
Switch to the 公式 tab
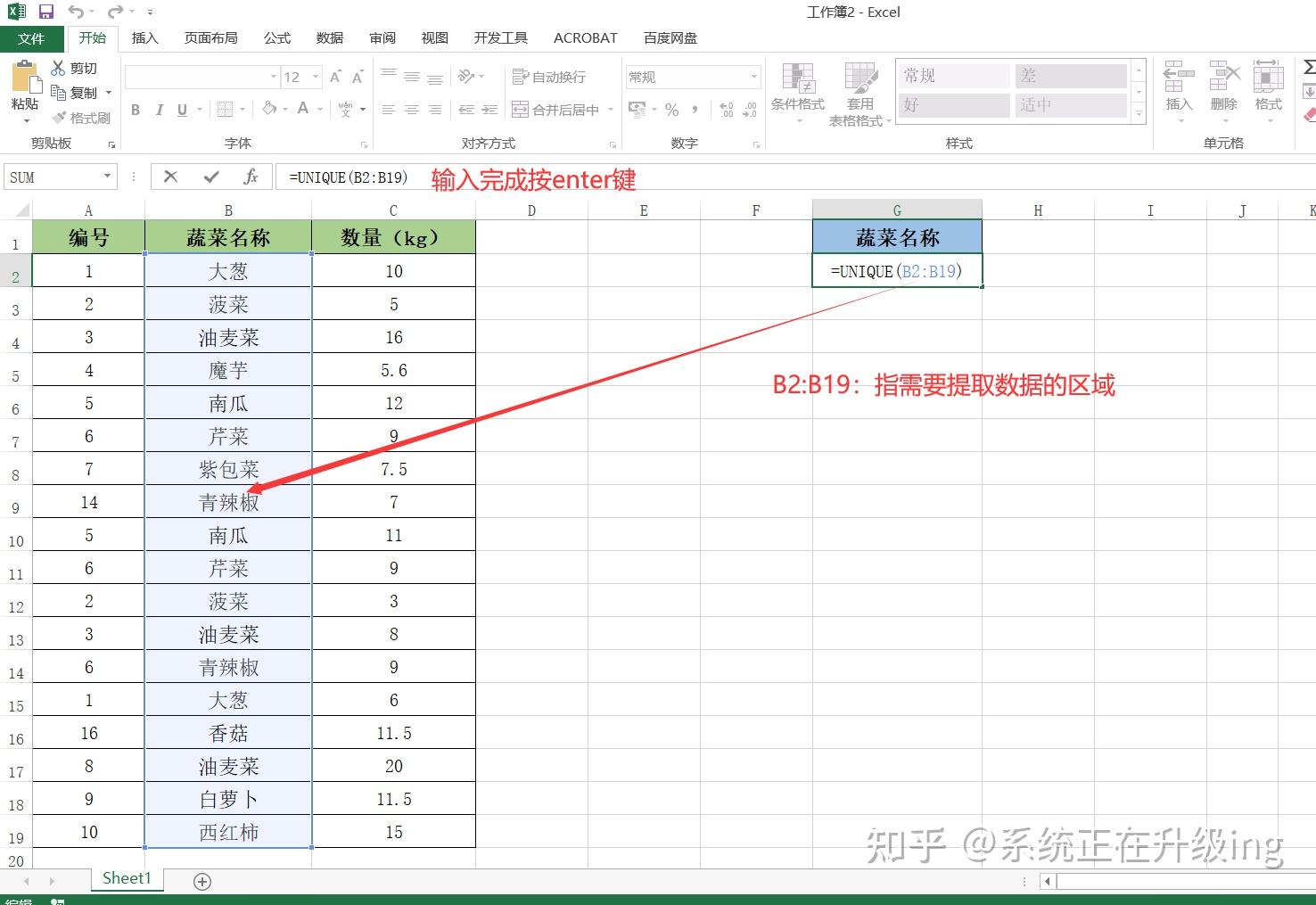pyautogui.click(x=277, y=37)
